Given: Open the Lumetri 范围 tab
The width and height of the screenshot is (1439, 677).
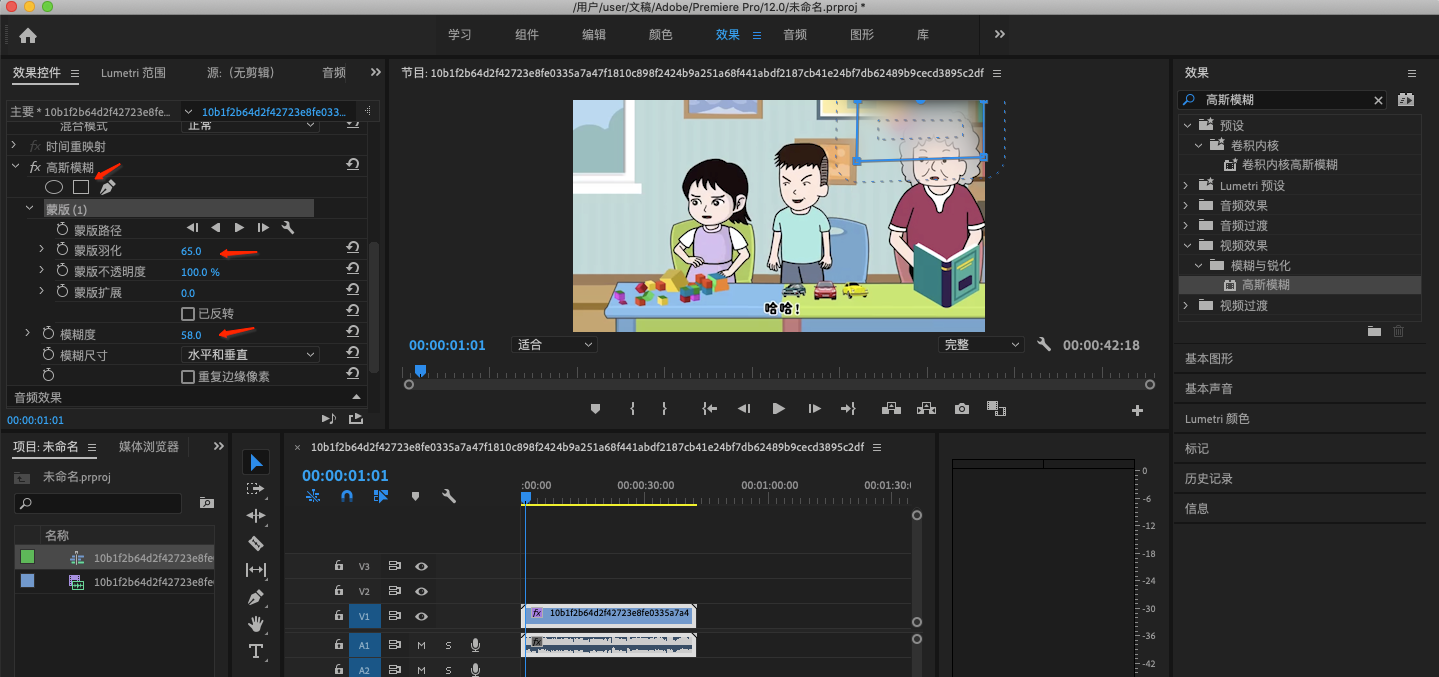Looking at the screenshot, I should coord(133,73).
